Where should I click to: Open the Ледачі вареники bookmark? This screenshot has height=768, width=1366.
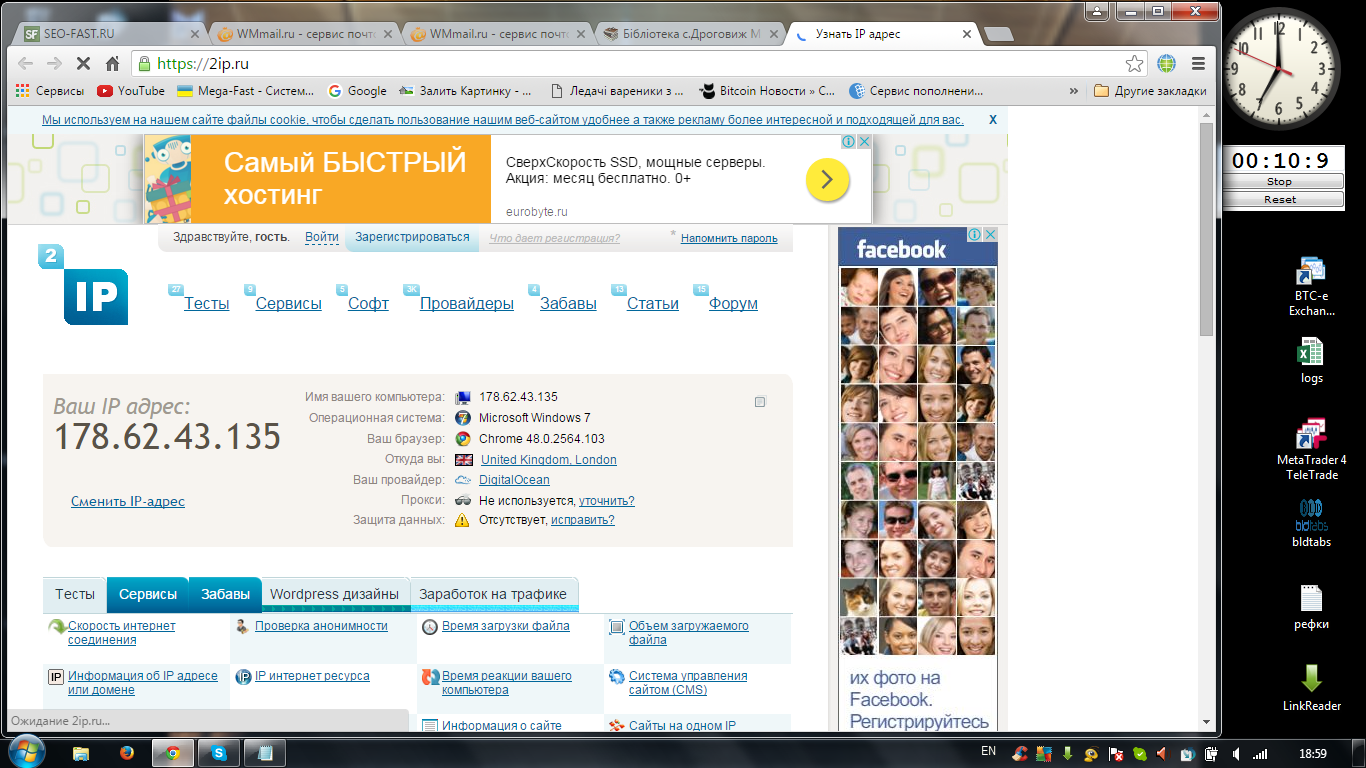[x=618, y=90]
